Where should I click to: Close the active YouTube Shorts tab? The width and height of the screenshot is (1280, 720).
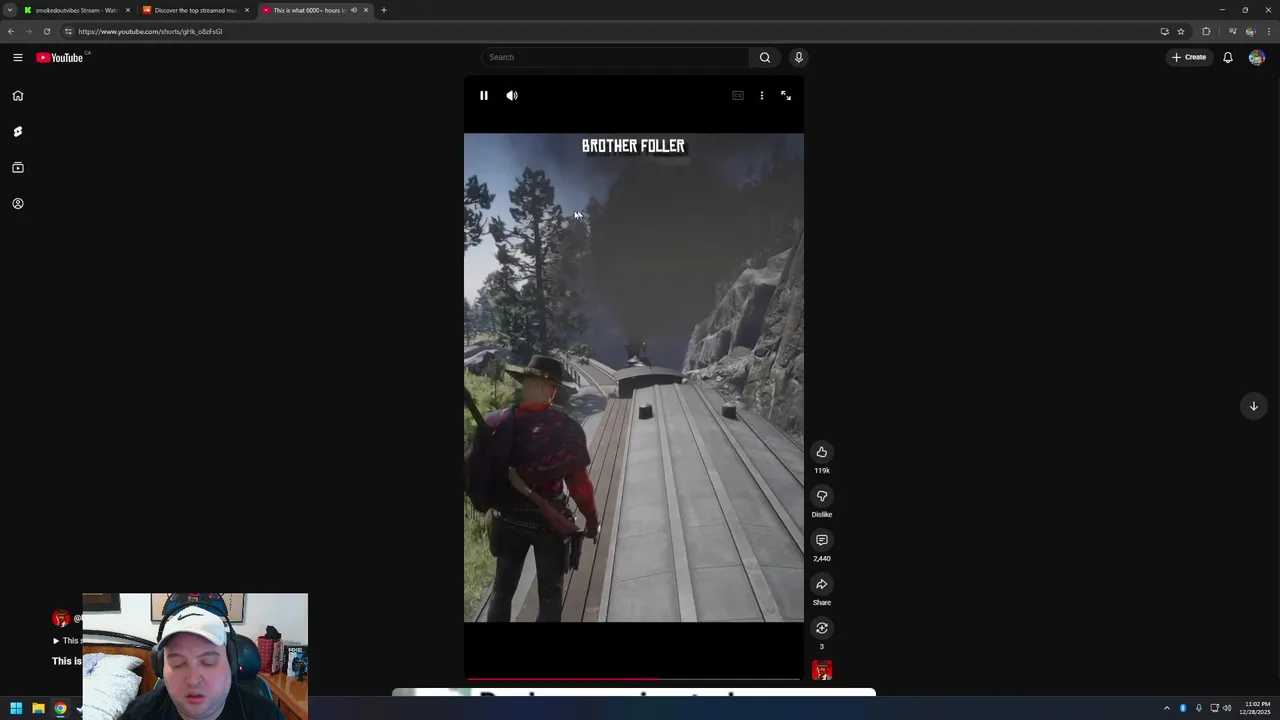tap(366, 10)
